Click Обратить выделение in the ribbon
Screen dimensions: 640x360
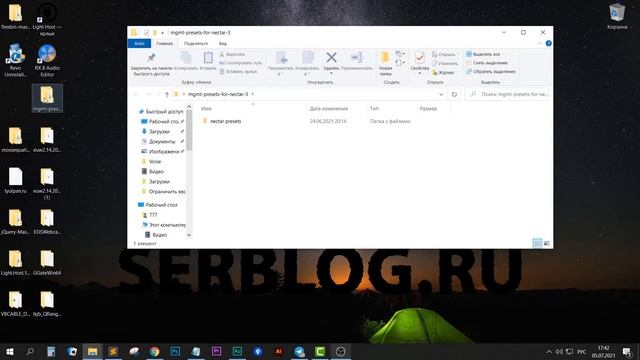click(491, 71)
